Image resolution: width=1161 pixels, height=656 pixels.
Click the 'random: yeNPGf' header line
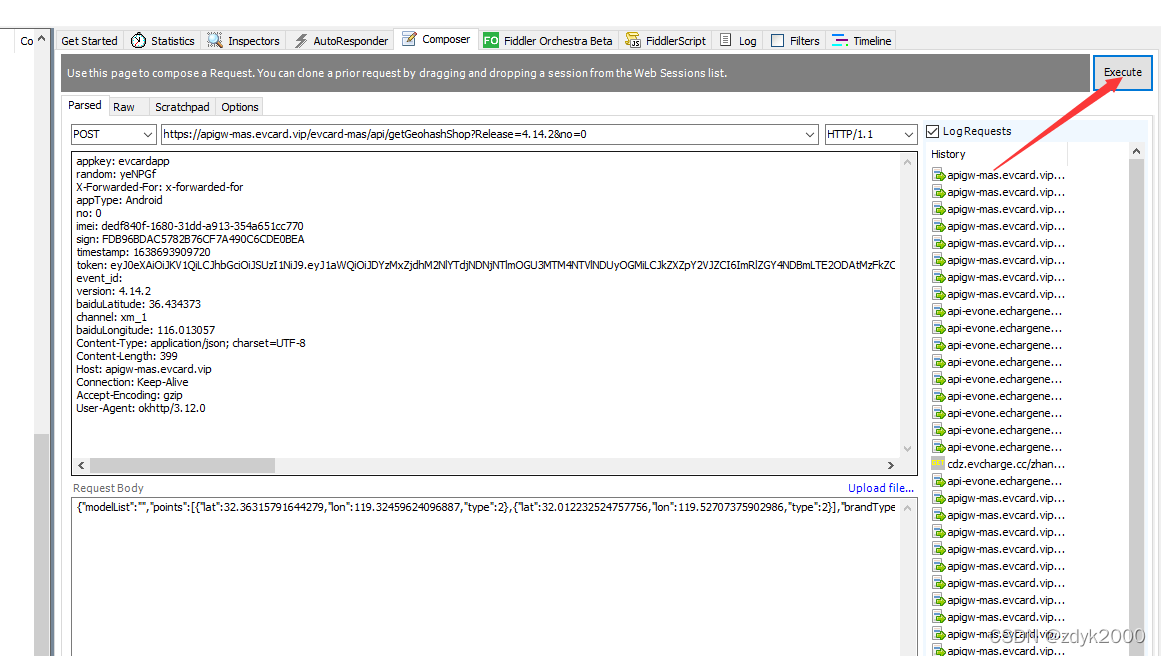click(116, 174)
